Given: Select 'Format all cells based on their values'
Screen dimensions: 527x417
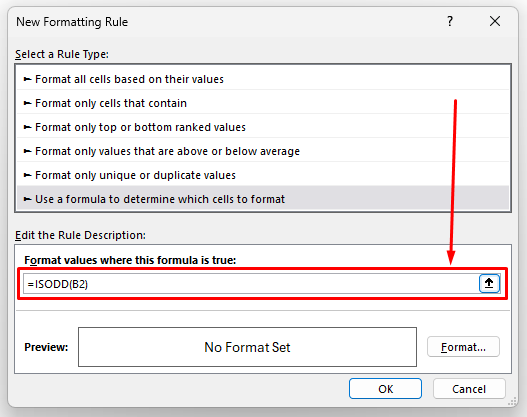Looking at the screenshot, I should coord(263,79).
